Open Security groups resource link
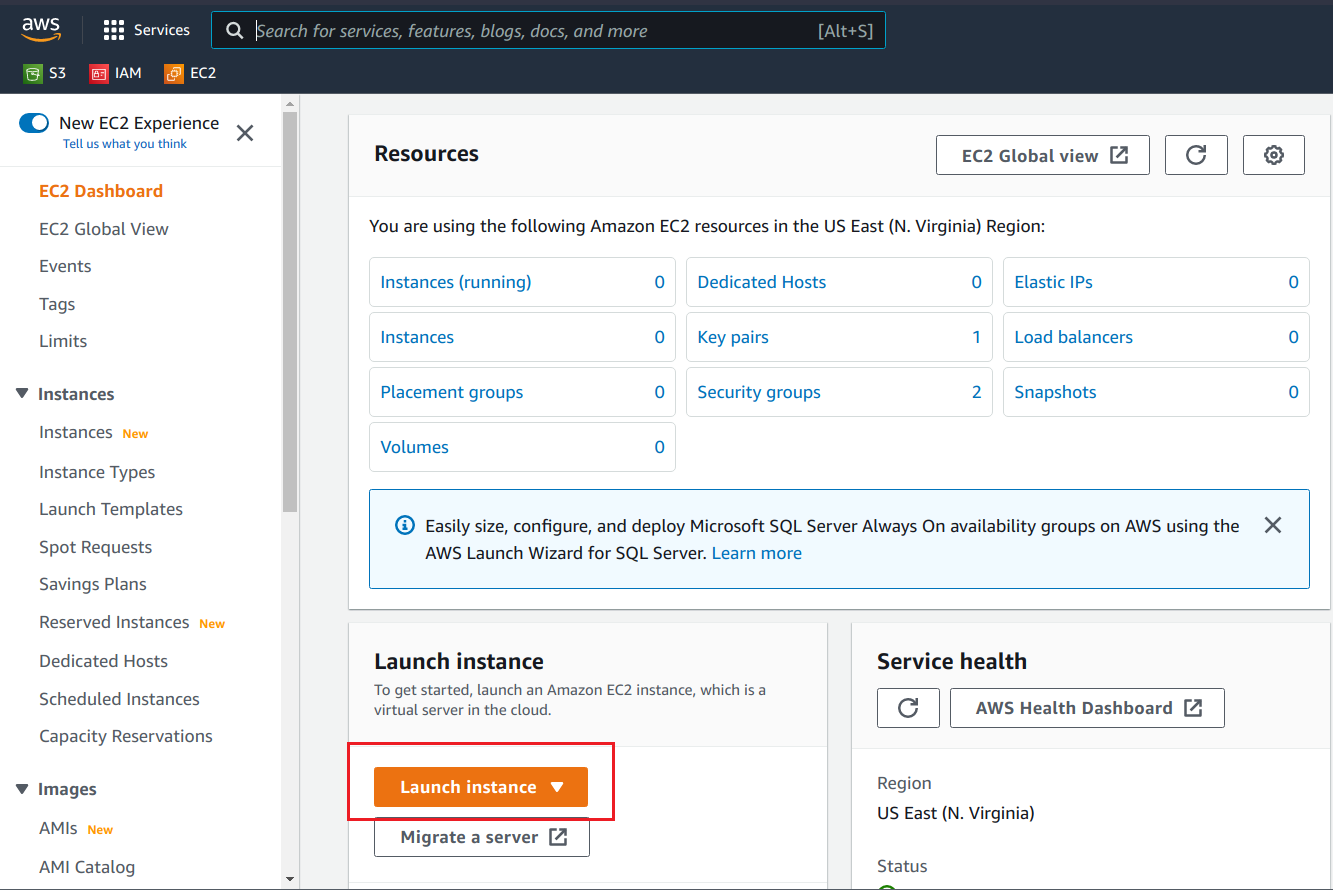 [759, 392]
